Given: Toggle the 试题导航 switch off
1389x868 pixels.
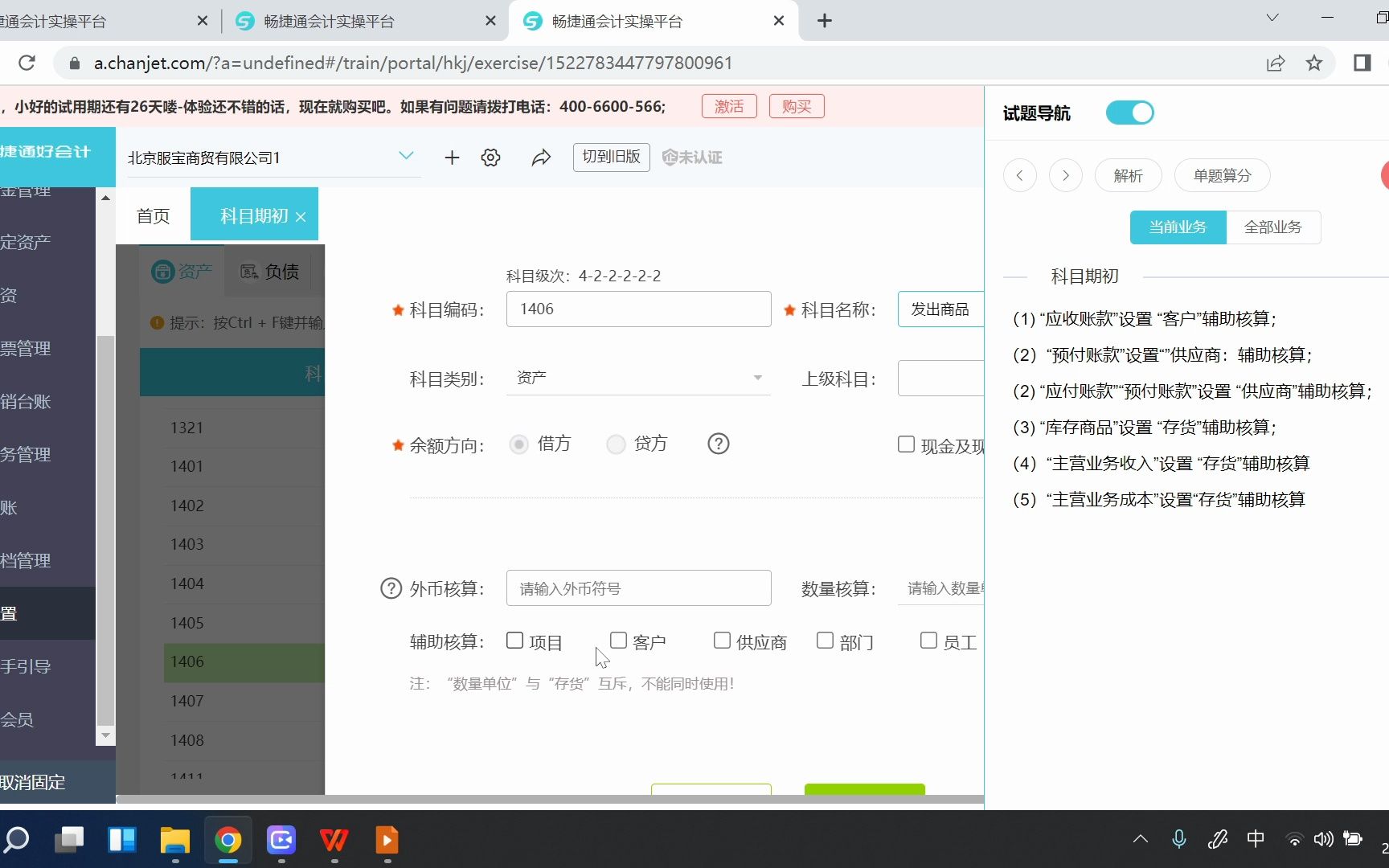Looking at the screenshot, I should click(1129, 113).
